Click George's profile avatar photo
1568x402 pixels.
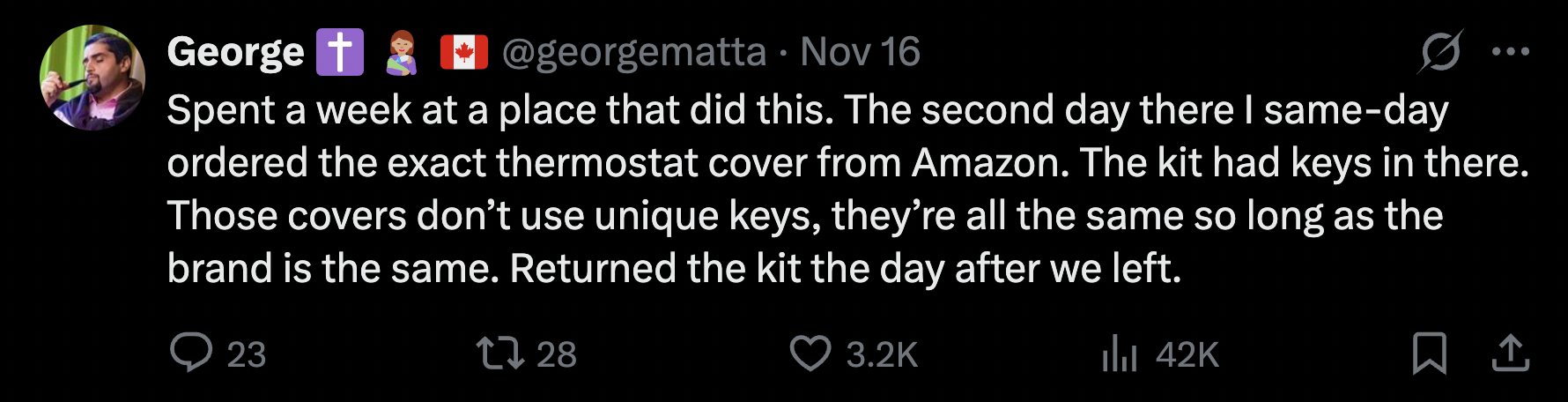click(92, 78)
